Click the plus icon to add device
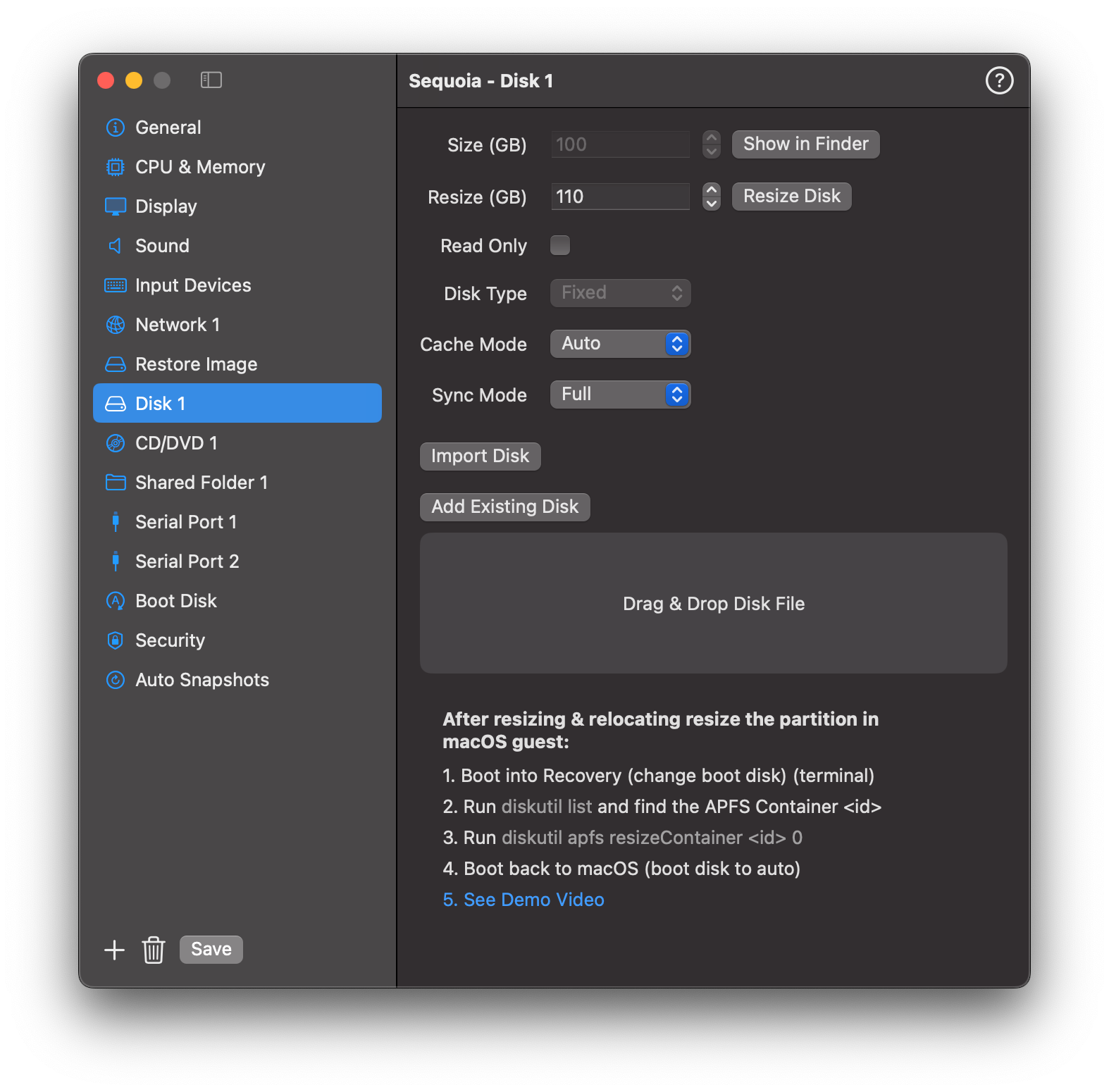Image resolution: width=1109 pixels, height=1092 pixels. (x=114, y=950)
